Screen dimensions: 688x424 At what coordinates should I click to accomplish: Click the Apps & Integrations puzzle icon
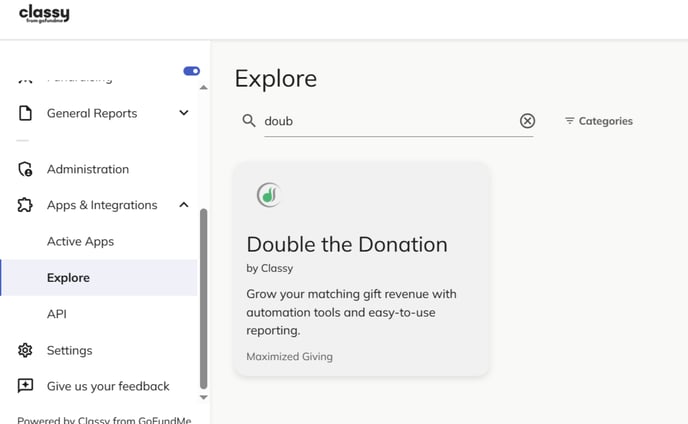point(25,205)
